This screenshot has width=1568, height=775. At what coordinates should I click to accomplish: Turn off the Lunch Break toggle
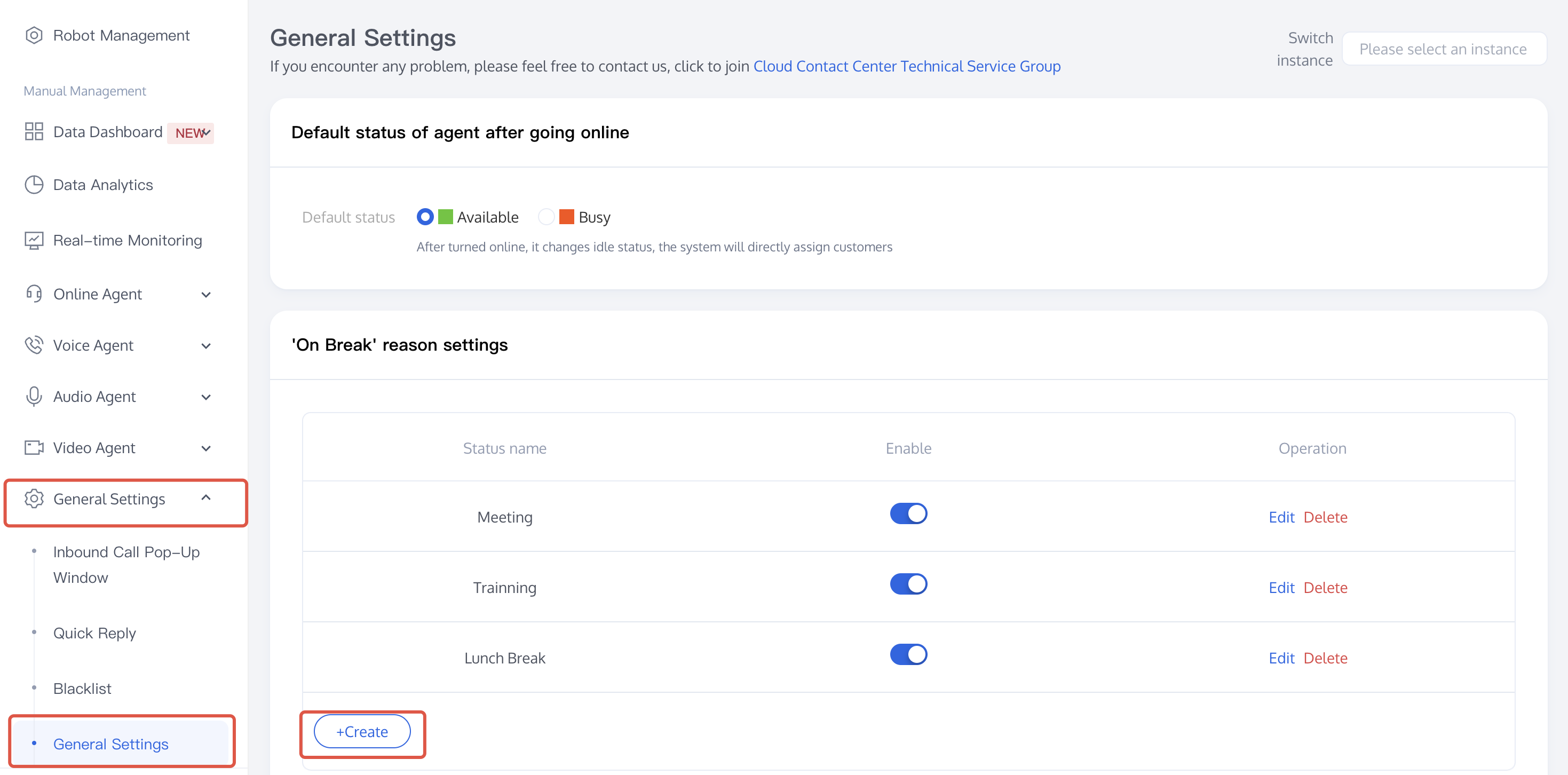(x=908, y=655)
